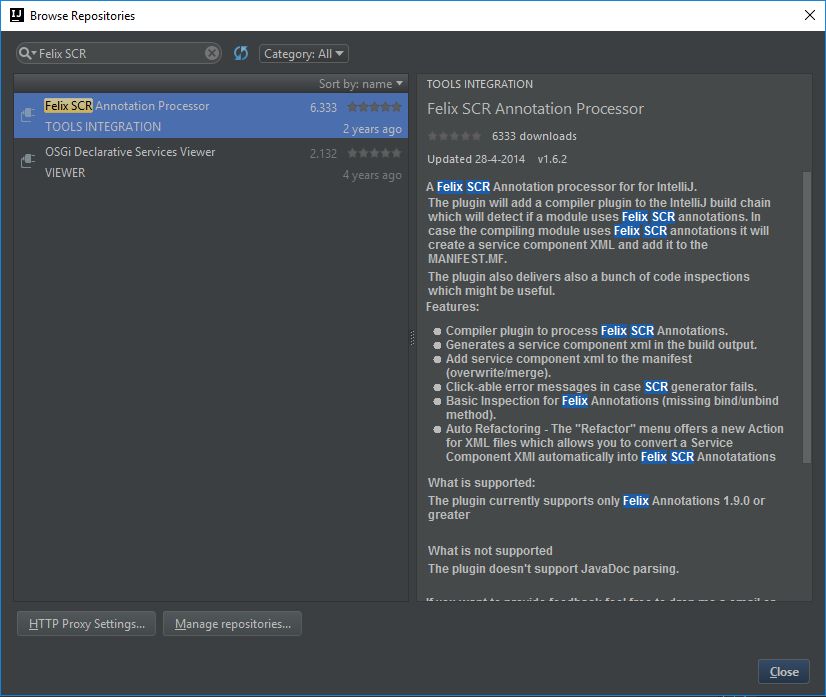The image size is (826, 697).
Task: Click the Felix SCR Annotation Processor title in details
Action: (x=535, y=109)
